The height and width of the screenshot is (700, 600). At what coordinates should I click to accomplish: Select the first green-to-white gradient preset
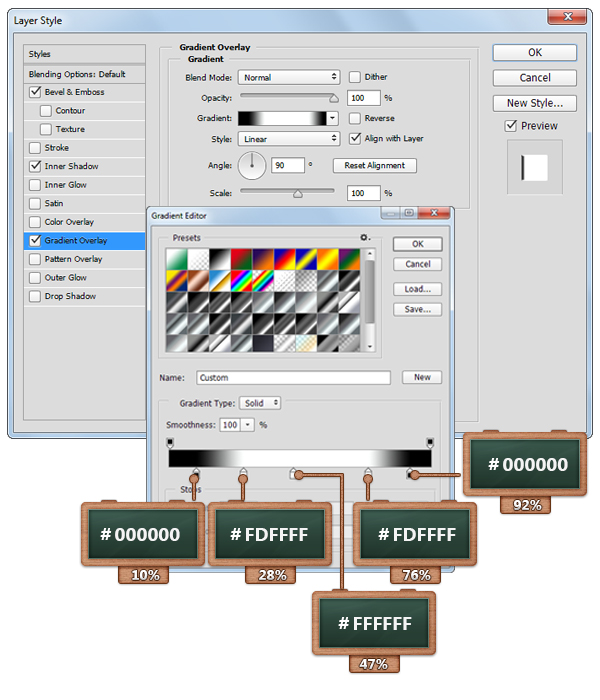177,259
